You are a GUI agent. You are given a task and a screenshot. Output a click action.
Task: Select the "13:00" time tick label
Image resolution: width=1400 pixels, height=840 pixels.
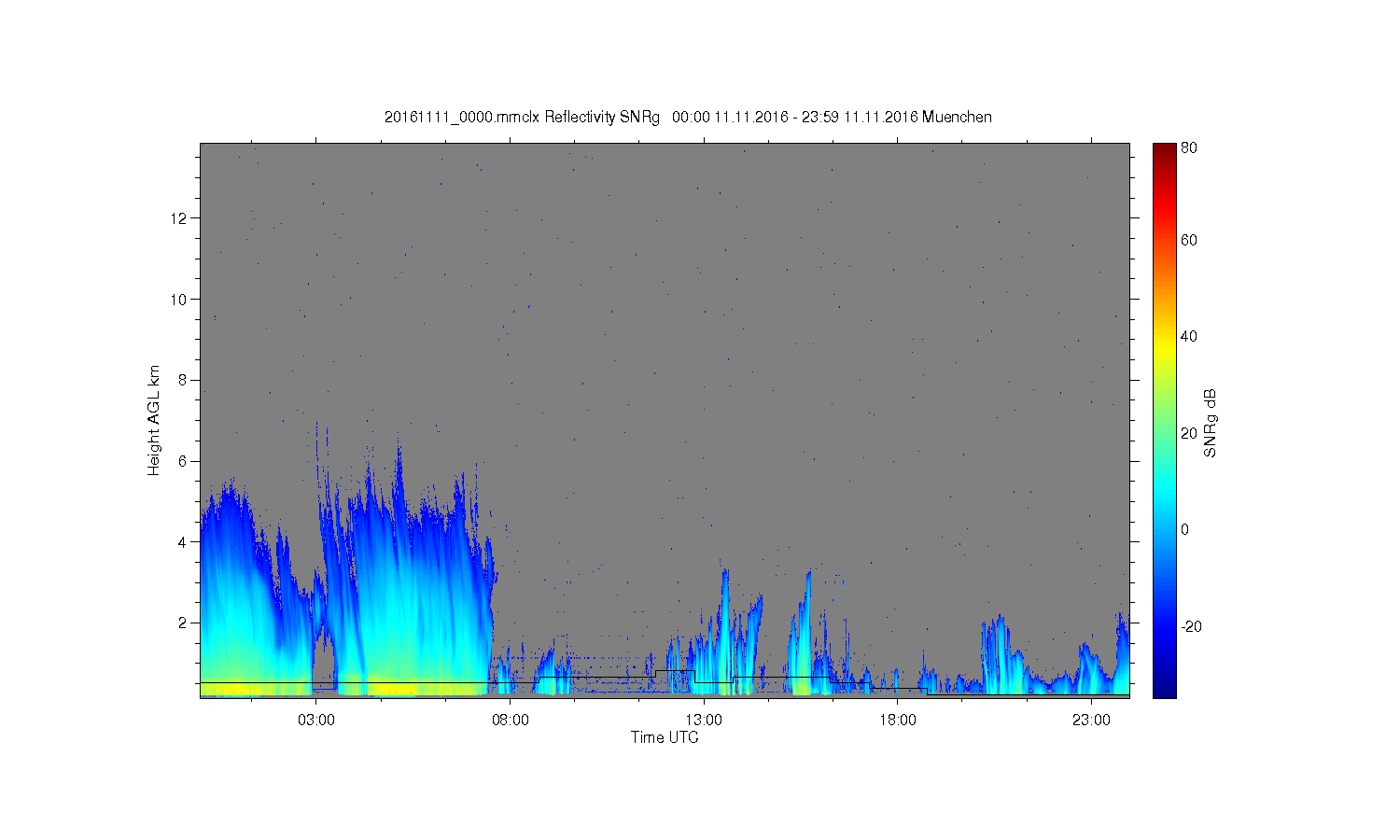pyautogui.click(x=704, y=721)
